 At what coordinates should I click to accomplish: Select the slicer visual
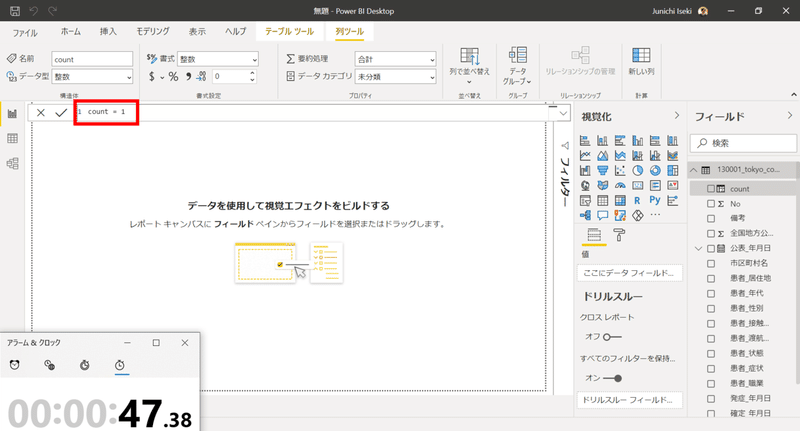(x=585, y=200)
